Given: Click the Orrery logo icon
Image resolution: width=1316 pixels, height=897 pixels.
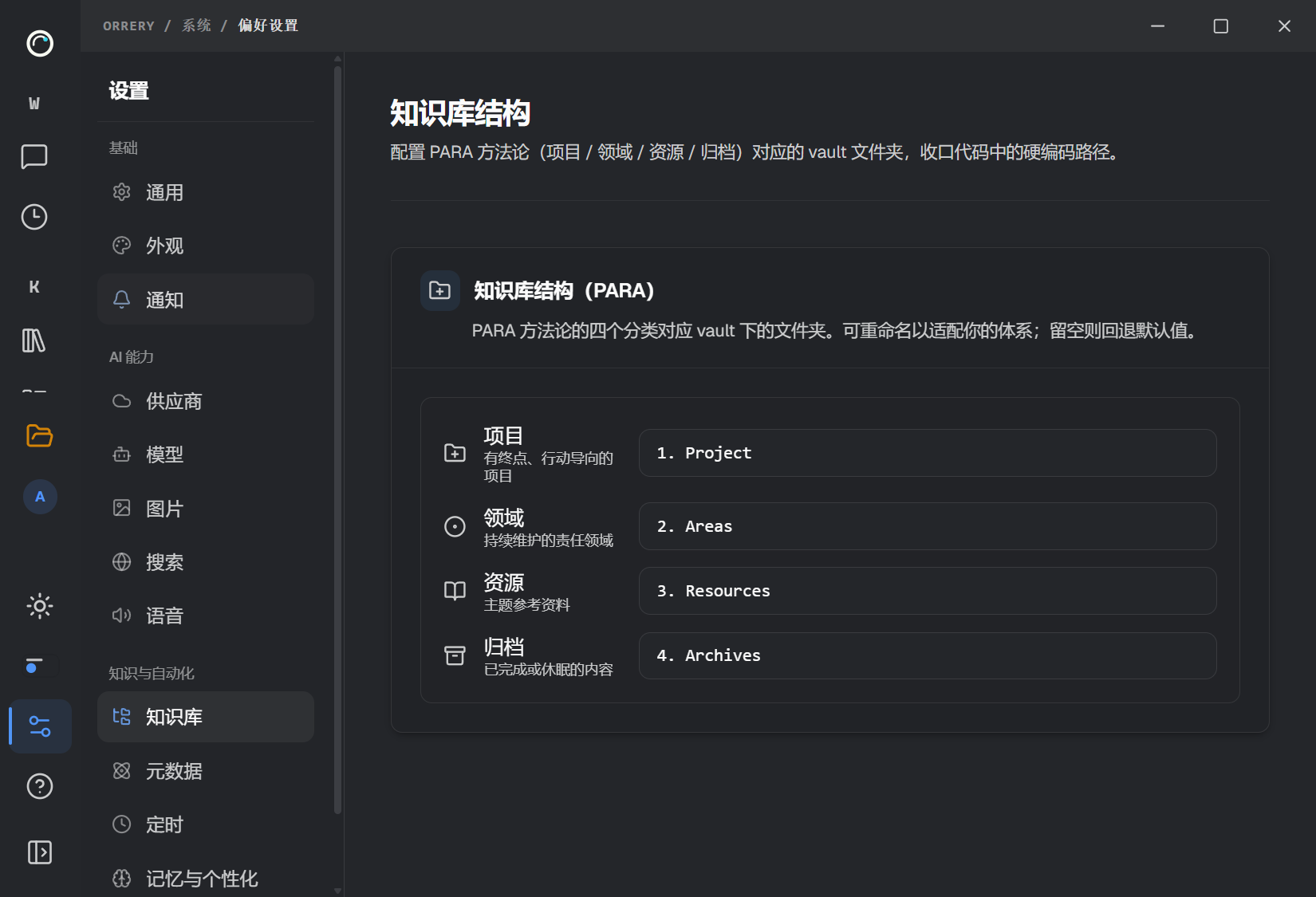Looking at the screenshot, I should click(x=40, y=43).
